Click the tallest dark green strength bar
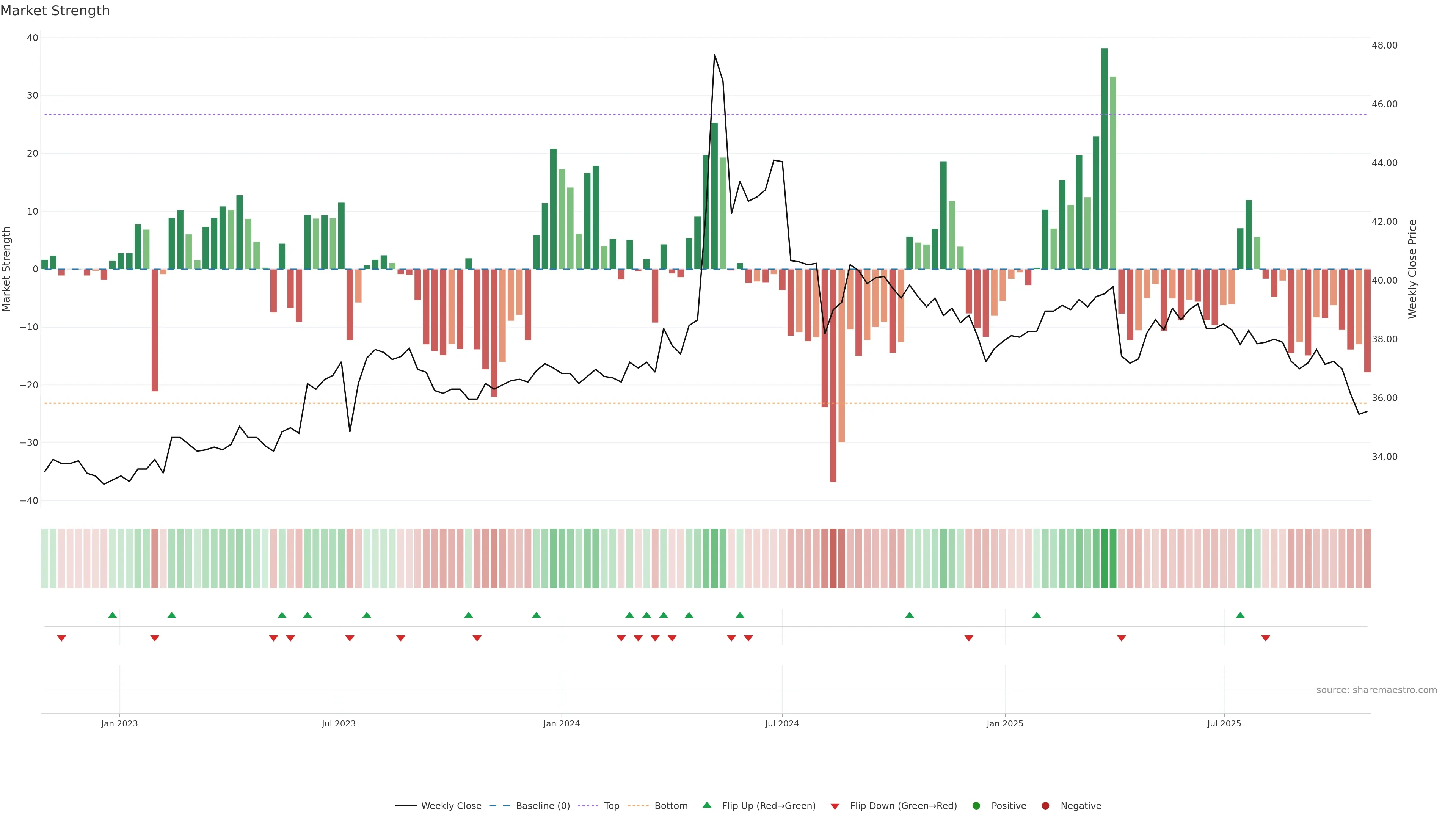Image resolution: width=1456 pixels, height=819 pixels. (x=1105, y=158)
